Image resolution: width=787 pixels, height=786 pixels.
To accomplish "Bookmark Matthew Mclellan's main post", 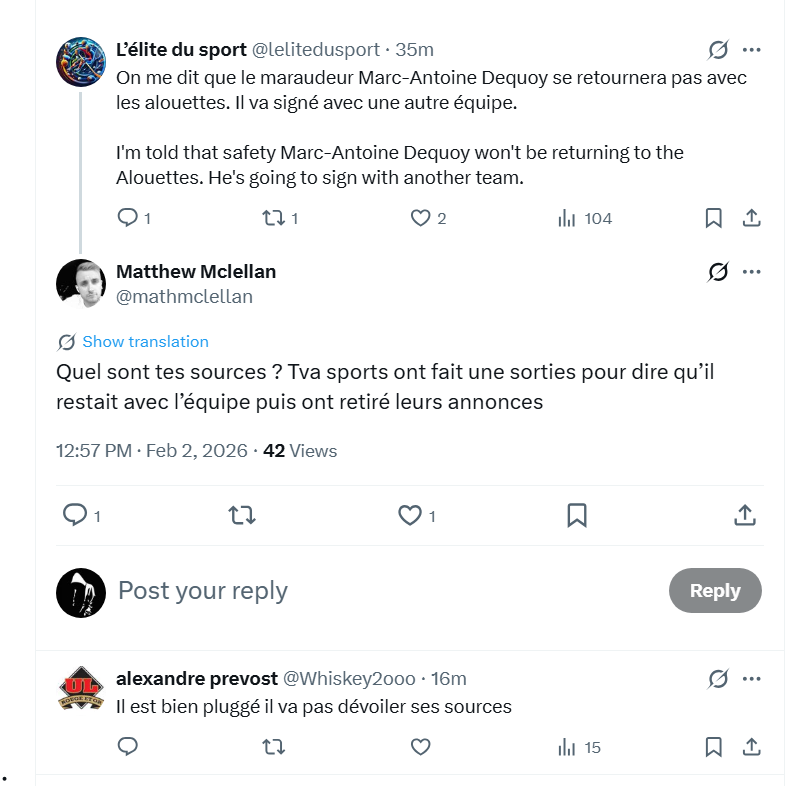I will pos(576,515).
